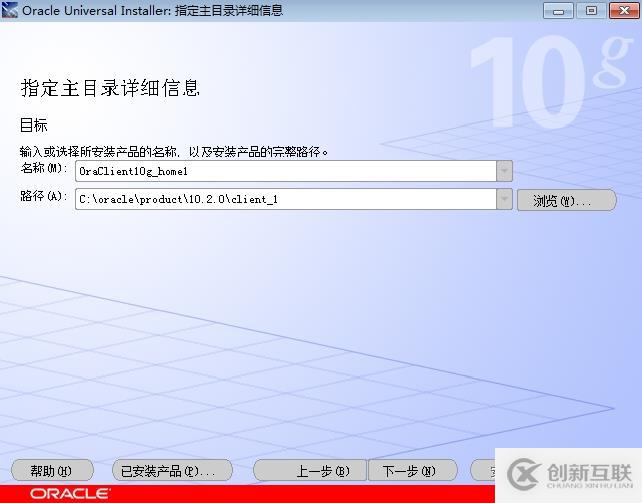Click the 指定主目录详细信息 heading
The width and height of the screenshot is (642, 503).
click(110, 88)
